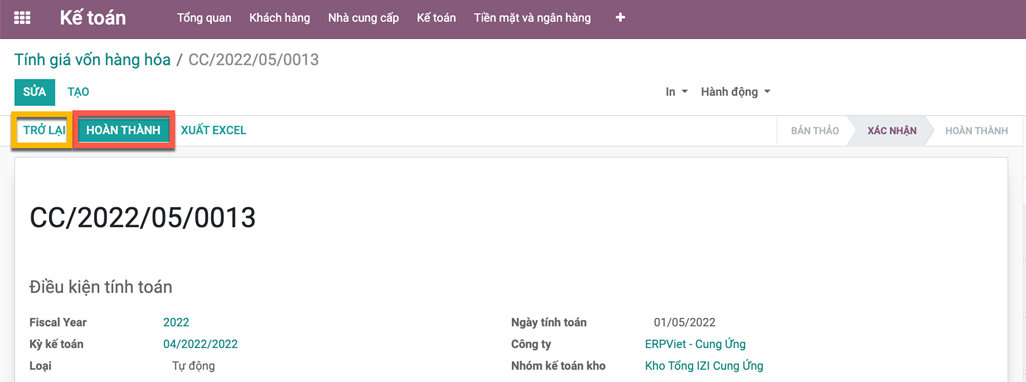Open the Nhà cung cấp menu

pos(363,18)
